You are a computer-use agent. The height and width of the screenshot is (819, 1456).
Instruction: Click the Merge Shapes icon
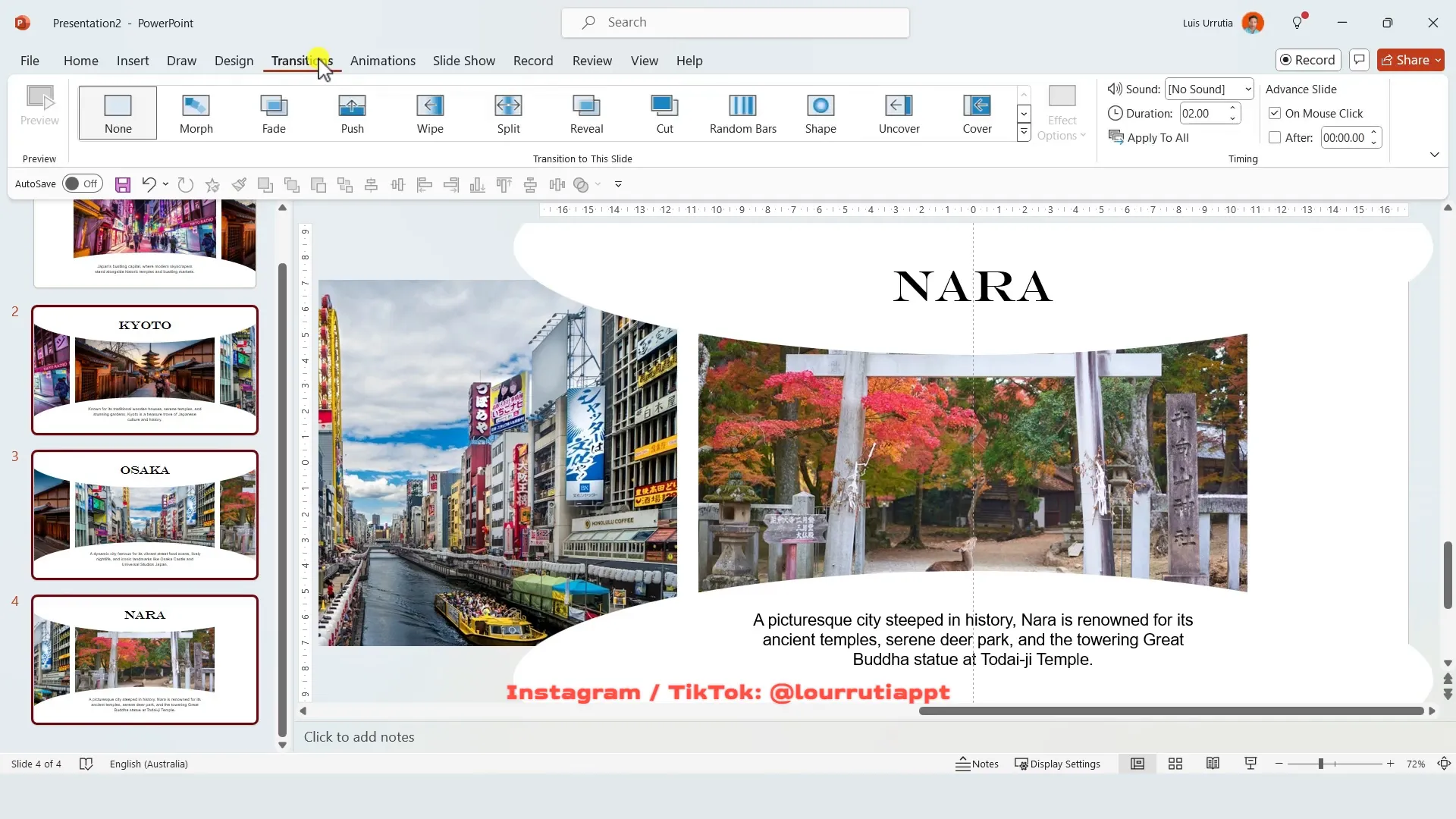coord(581,184)
